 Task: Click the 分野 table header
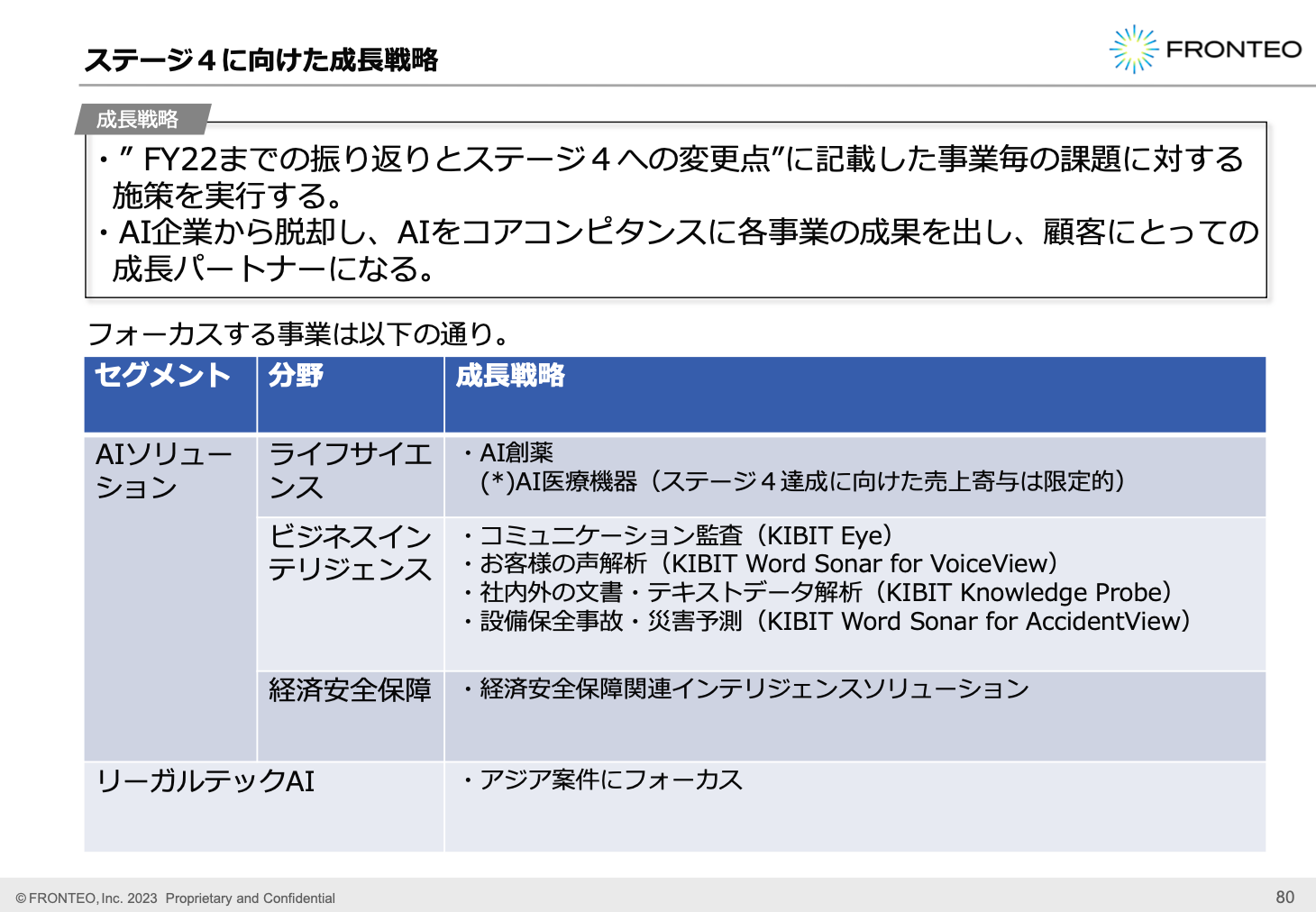351,395
